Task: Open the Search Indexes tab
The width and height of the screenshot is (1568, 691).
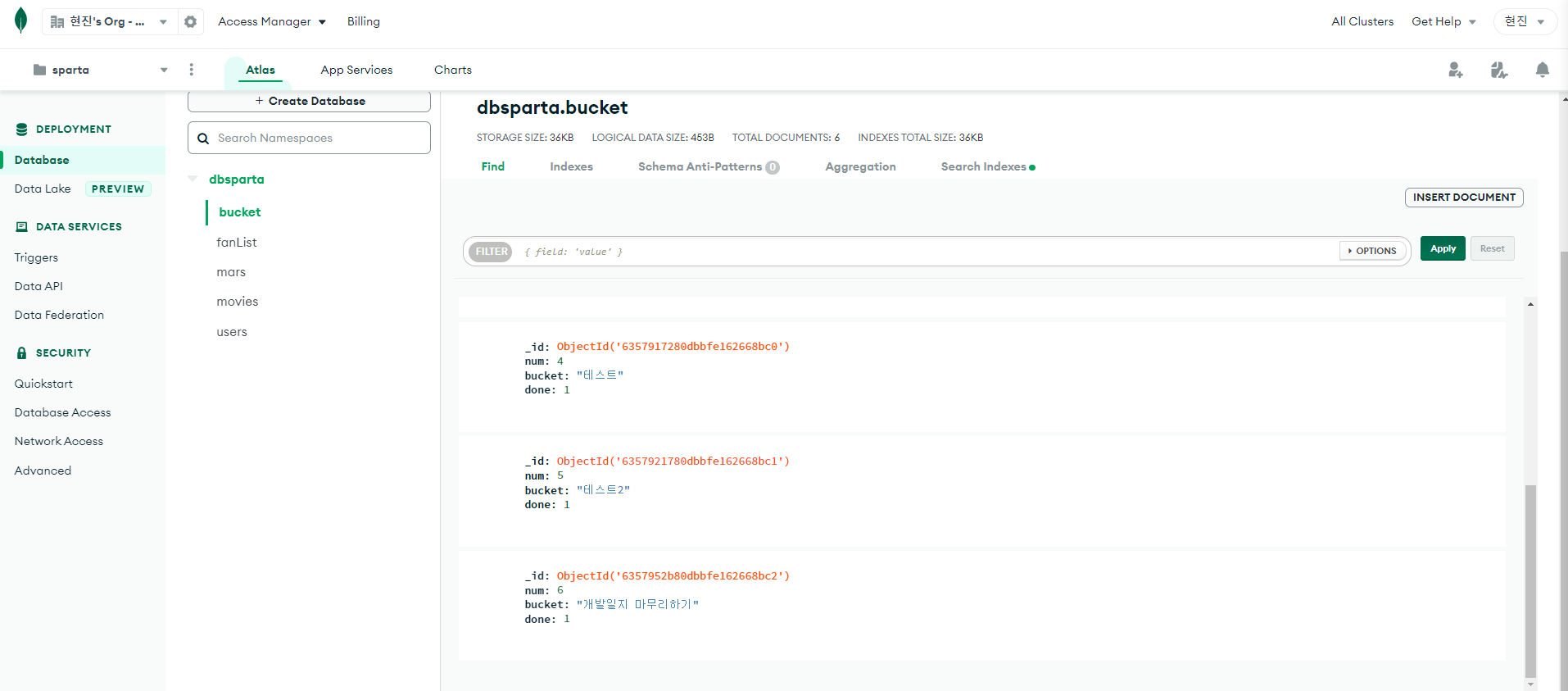Action: 988,166
